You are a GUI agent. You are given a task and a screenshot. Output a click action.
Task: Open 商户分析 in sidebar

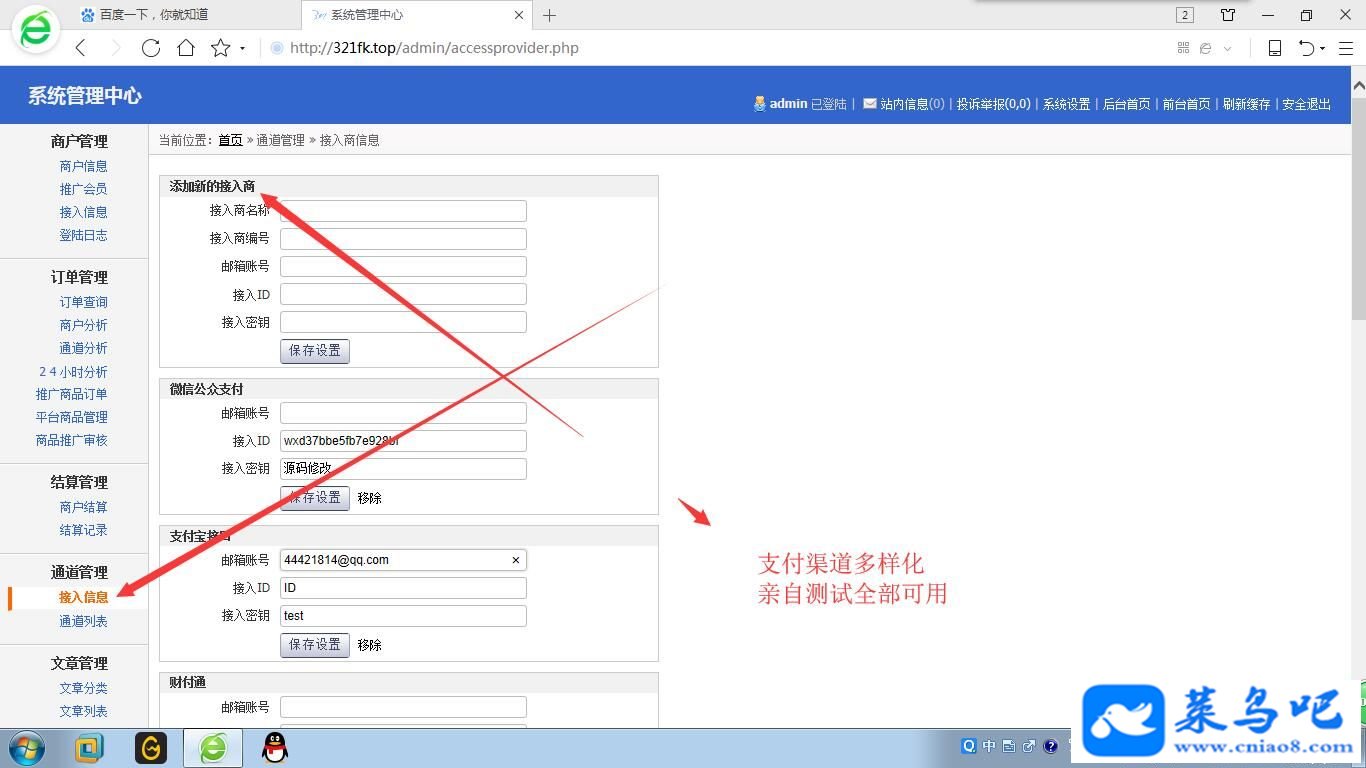83,325
